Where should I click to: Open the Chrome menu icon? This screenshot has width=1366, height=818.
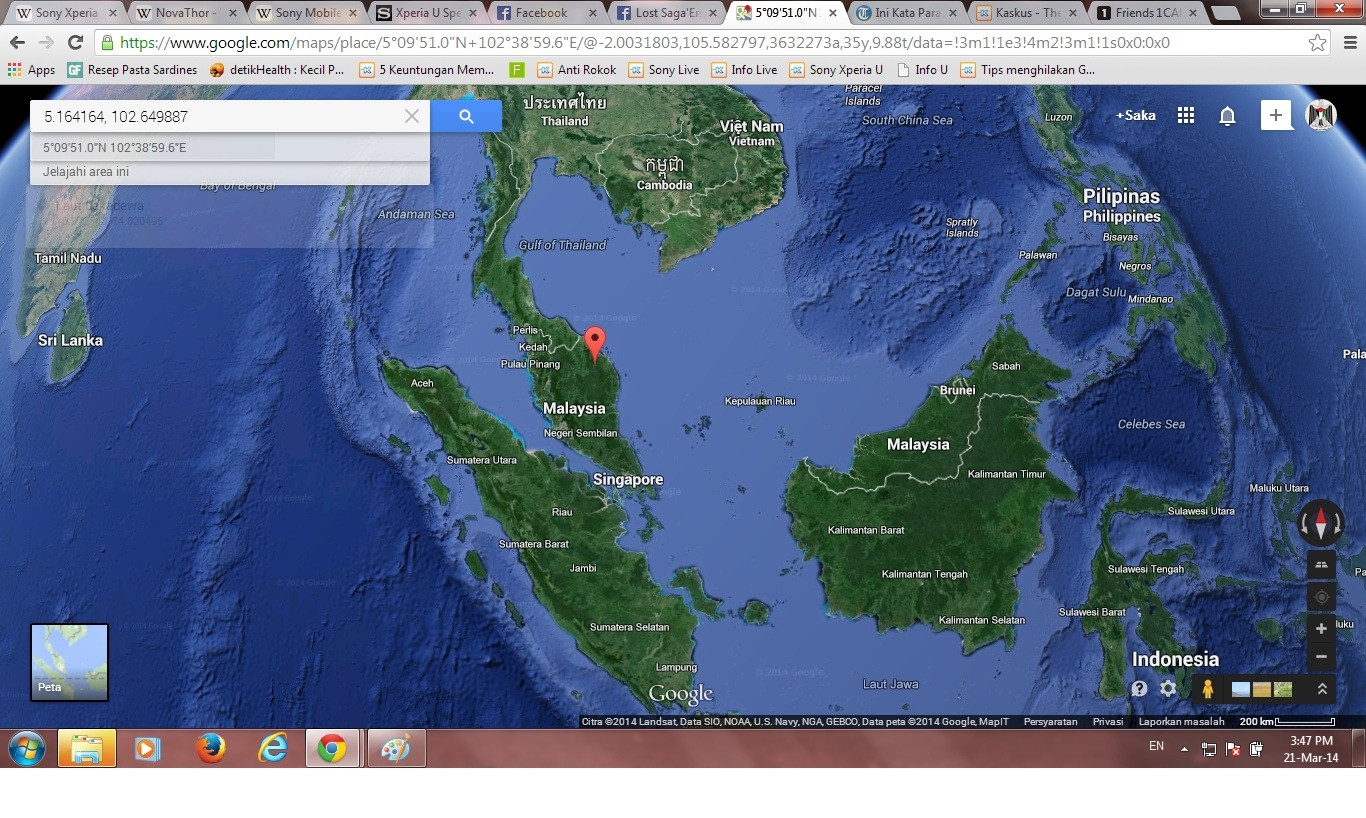(1350, 43)
